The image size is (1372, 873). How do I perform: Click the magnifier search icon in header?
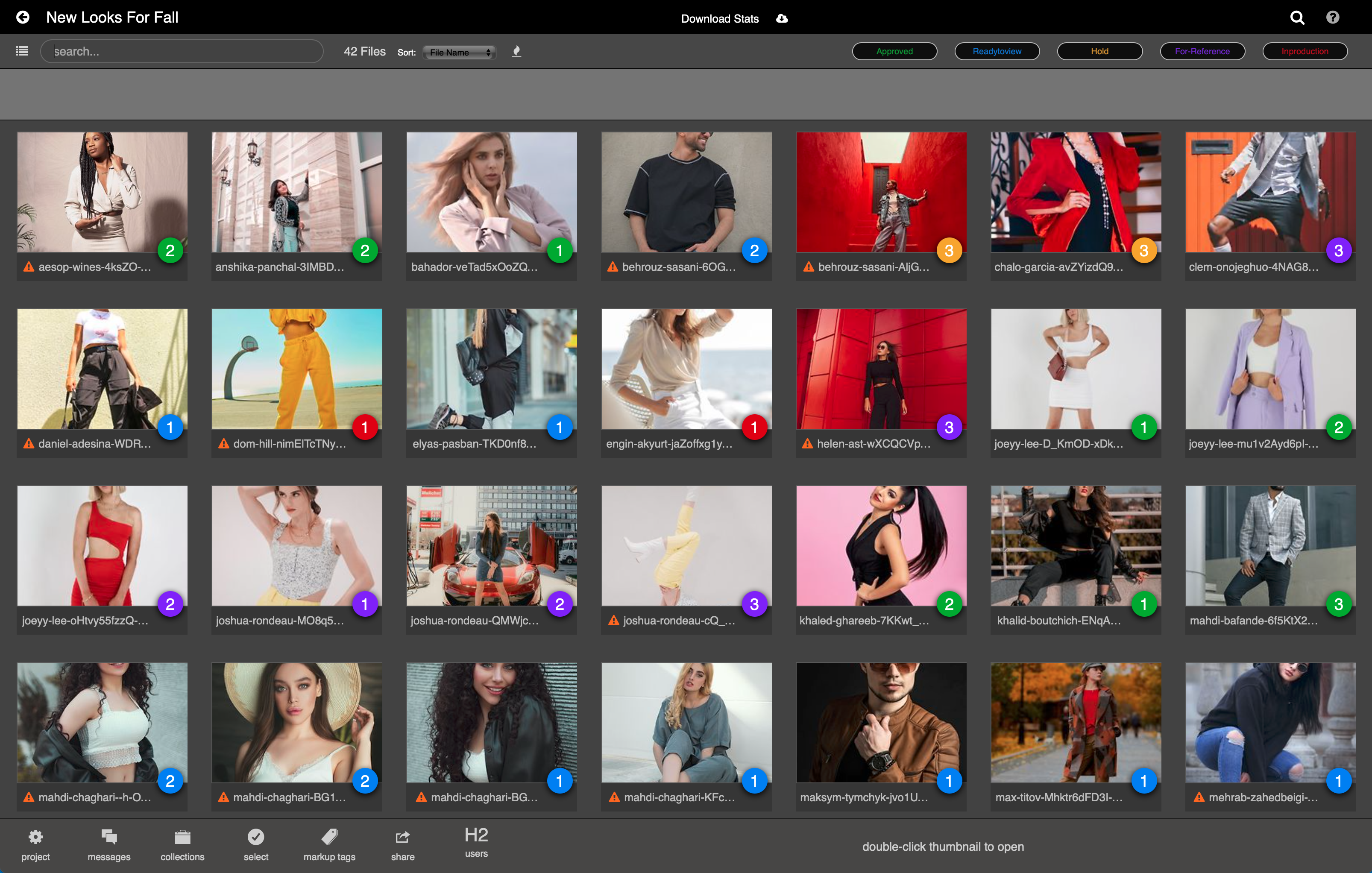[1297, 17]
